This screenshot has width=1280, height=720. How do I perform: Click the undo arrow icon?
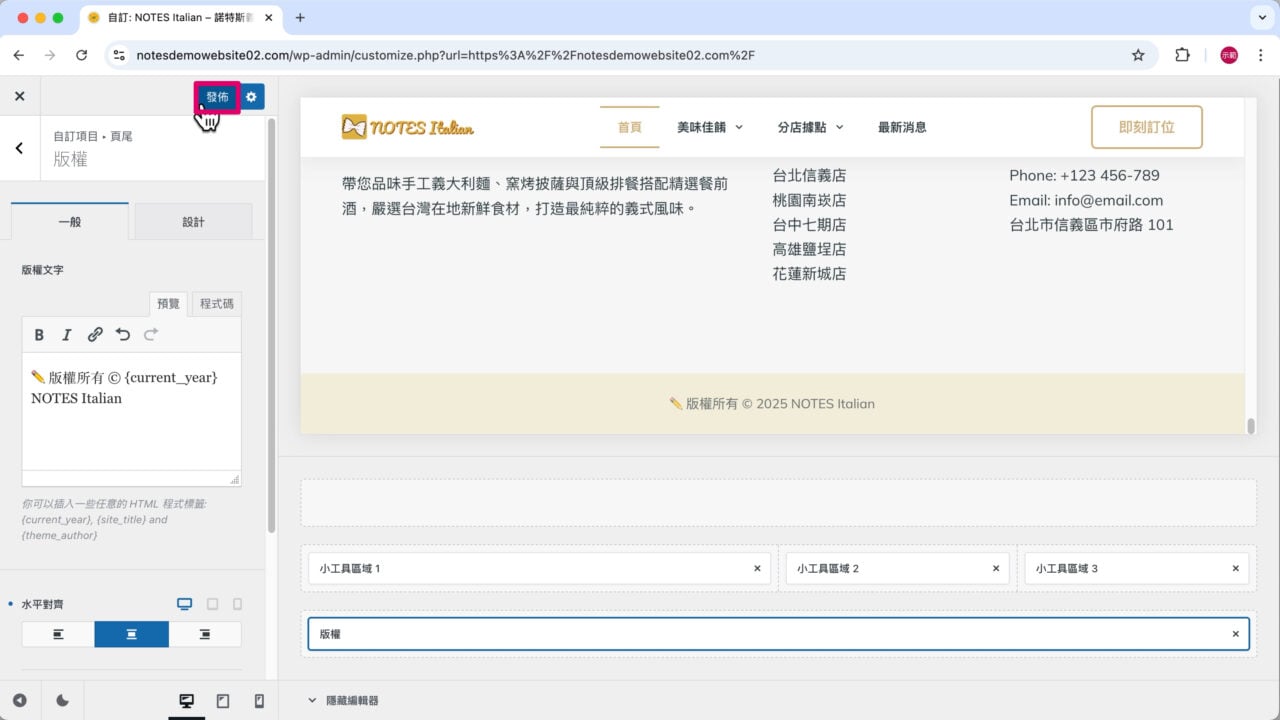[123, 334]
